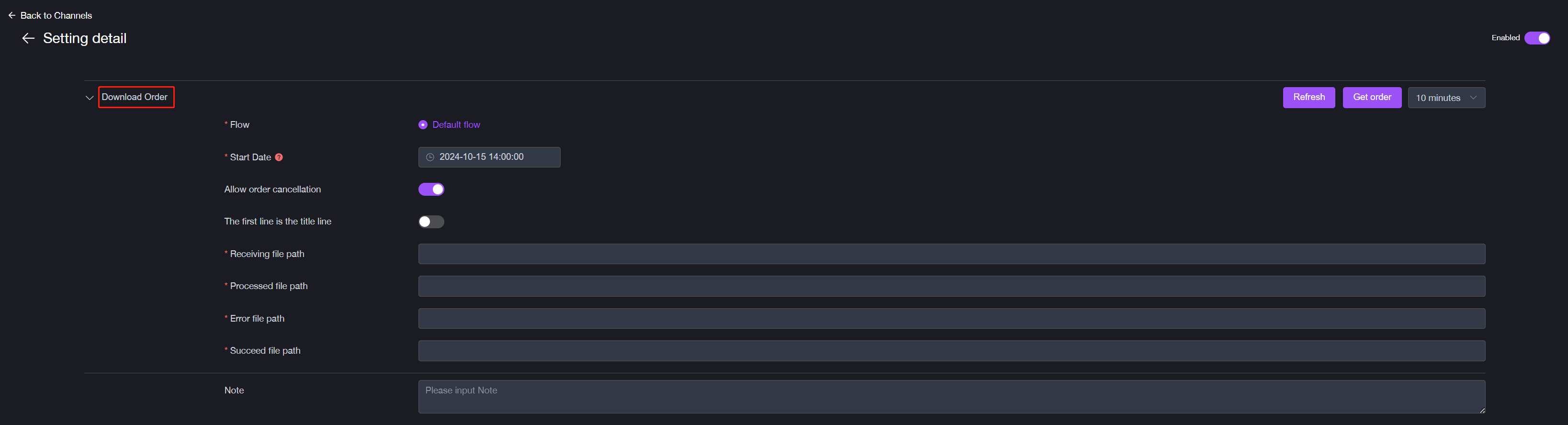
Task: Enable The first line is the title line
Action: [431, 222]
